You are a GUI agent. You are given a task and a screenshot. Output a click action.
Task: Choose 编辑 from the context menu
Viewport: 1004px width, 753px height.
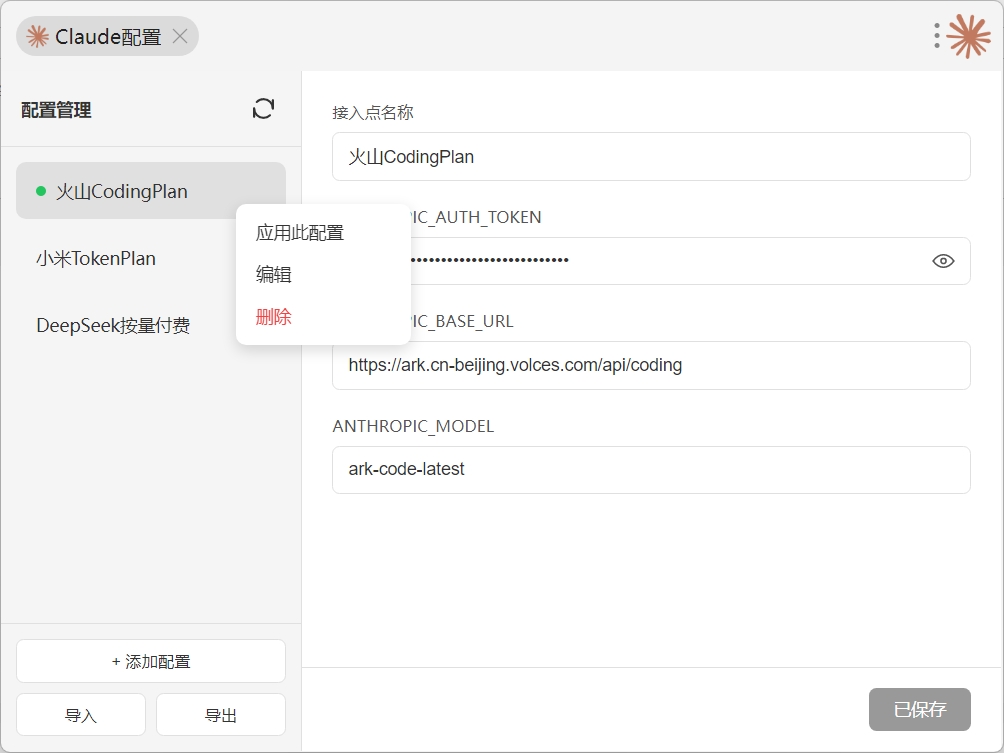tap(323, 274)
